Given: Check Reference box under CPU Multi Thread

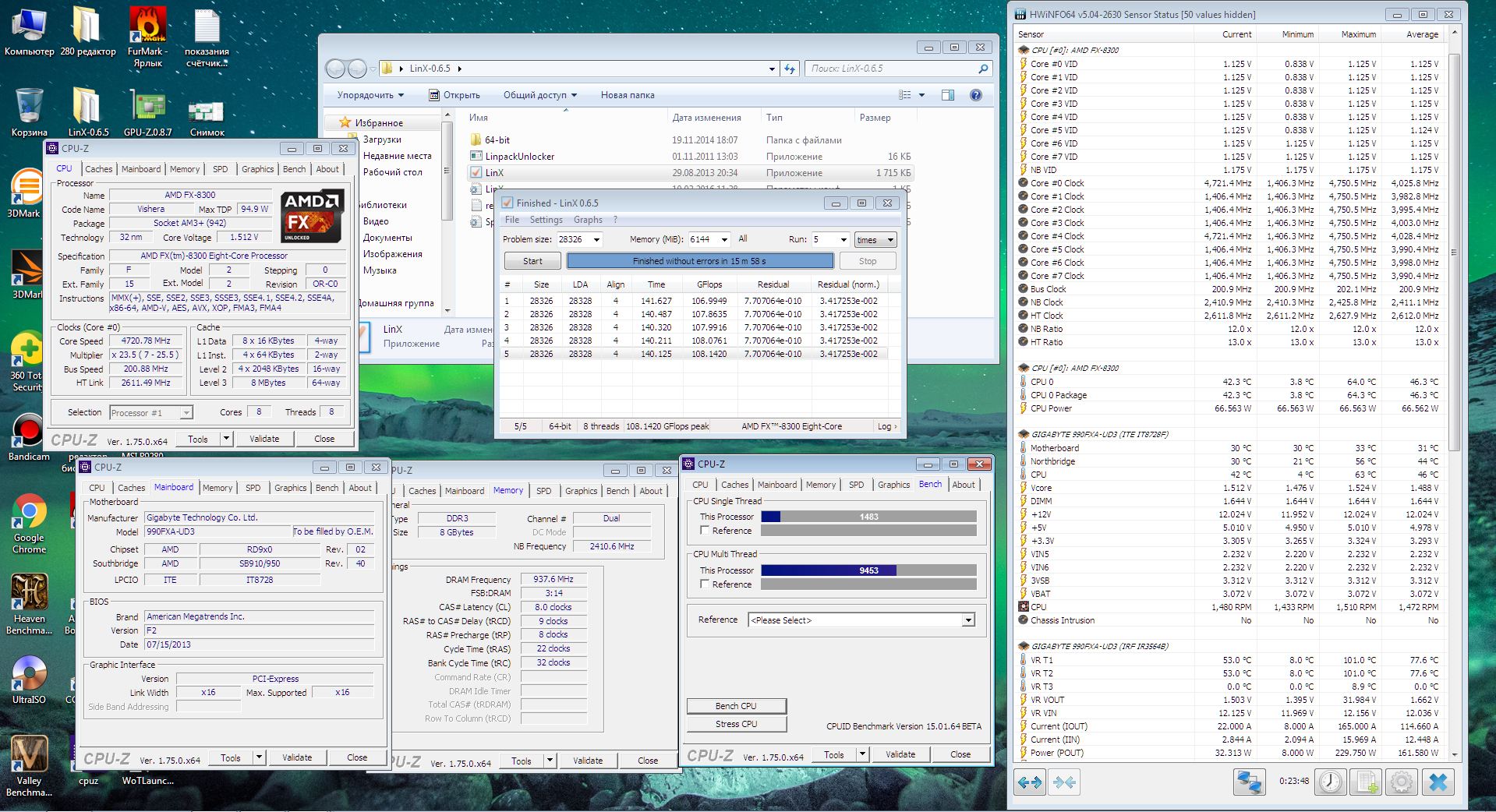Looking at the screenshot, I should point(705,584).
